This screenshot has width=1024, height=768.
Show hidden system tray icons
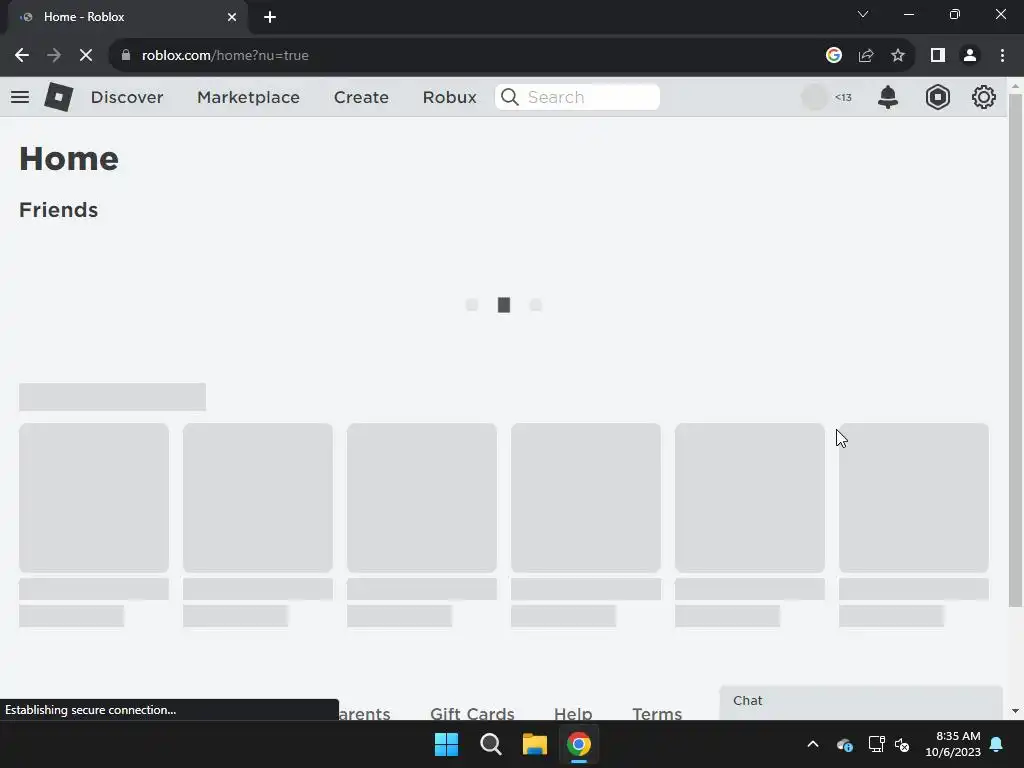pos(813,744)
